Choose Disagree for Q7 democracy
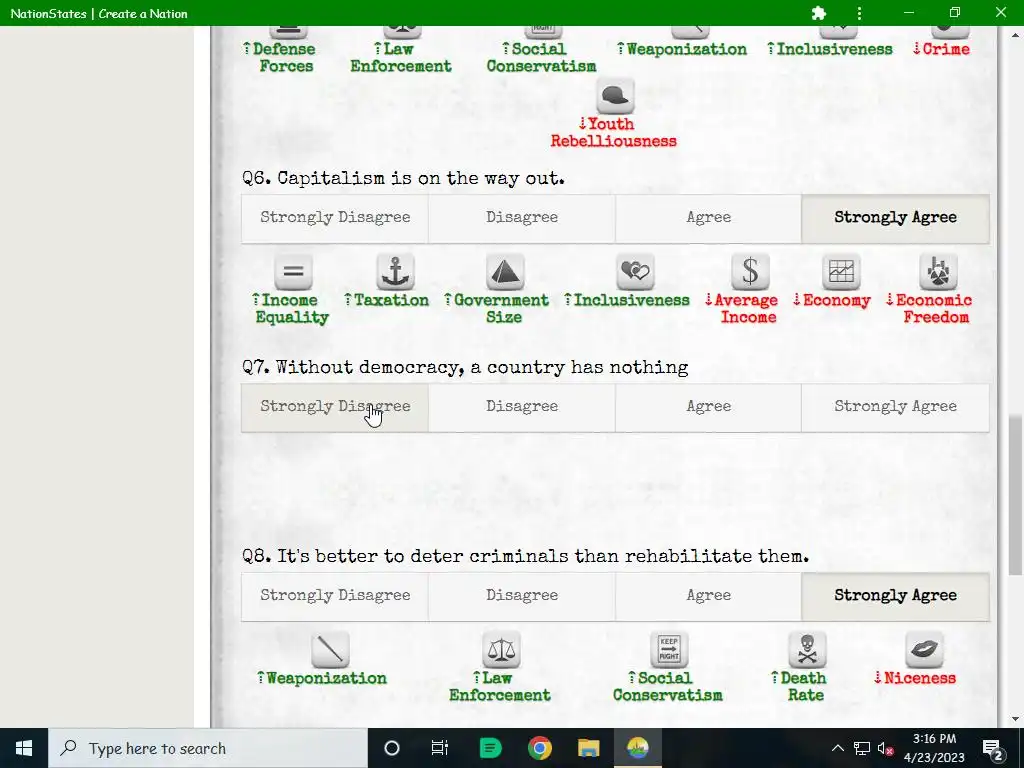This screenshot has height=768, width=1024. (522, 408)
